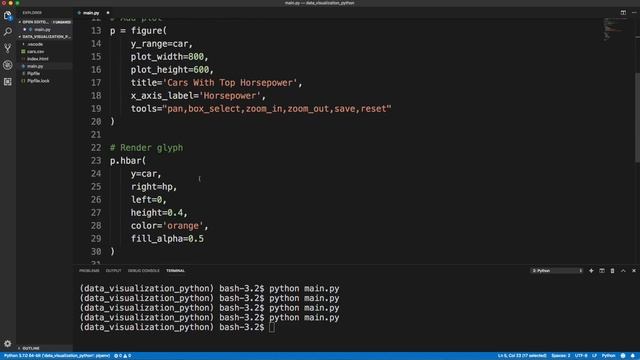Screen dimensions: 640x360
Task: Click the code minimap
Action: (x=612, y=29)
